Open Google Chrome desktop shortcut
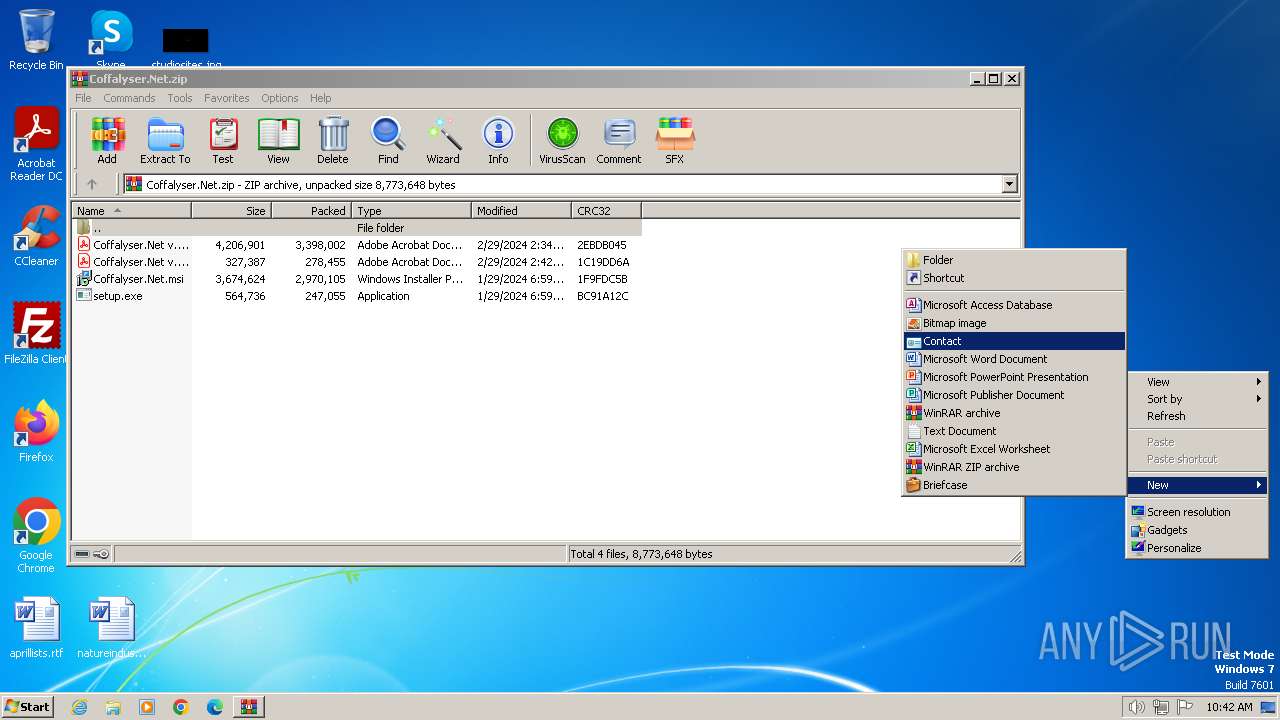The width and height of the screenshot is (1280, 720). pyautogui.click(x=36, y=537)
